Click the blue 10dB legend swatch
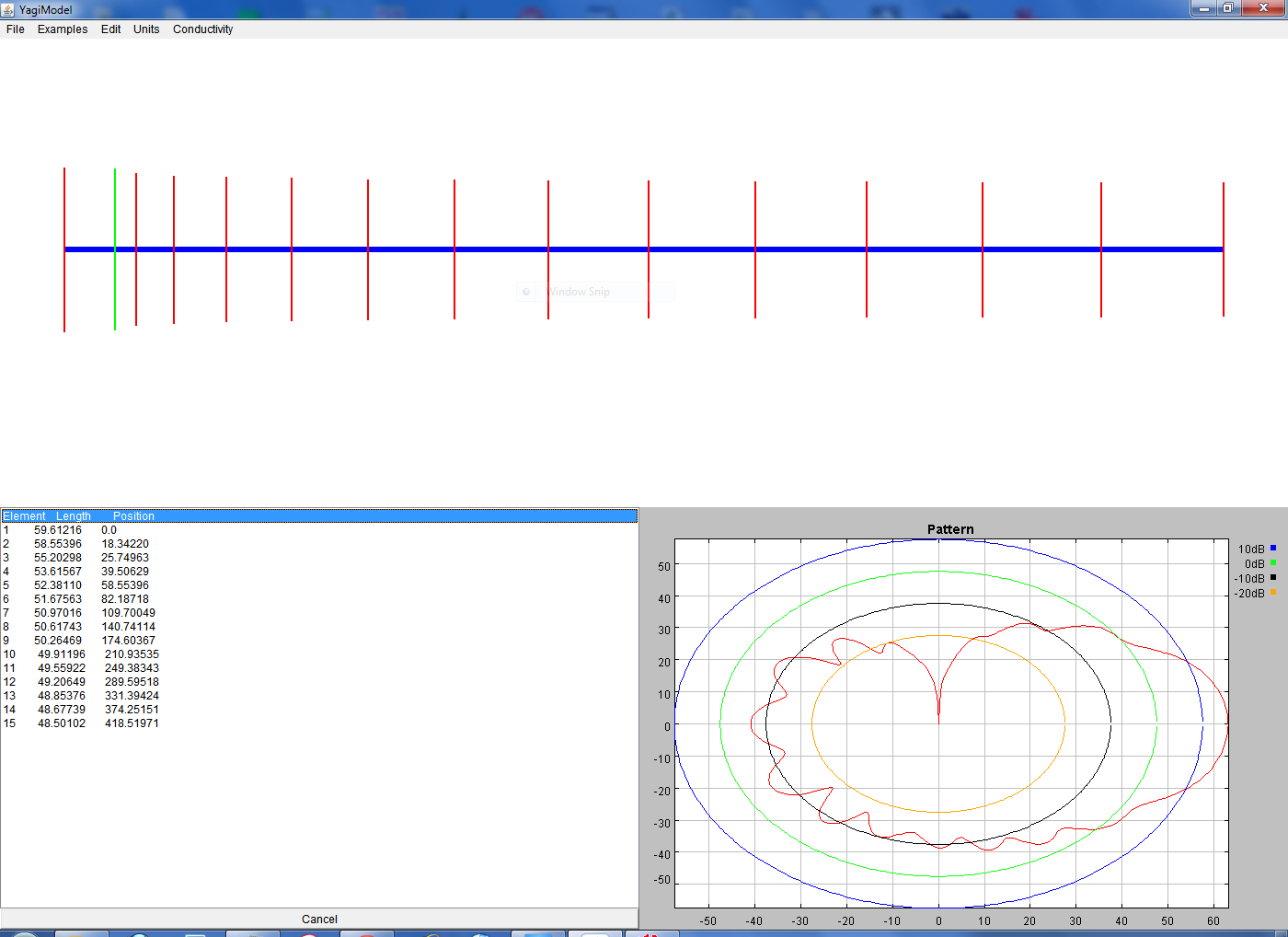 click(1273, 549)
